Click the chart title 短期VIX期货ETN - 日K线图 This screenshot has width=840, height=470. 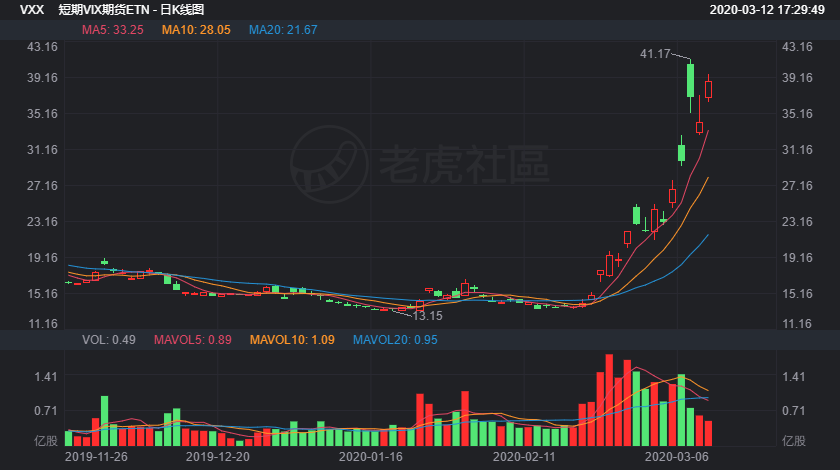131,10
